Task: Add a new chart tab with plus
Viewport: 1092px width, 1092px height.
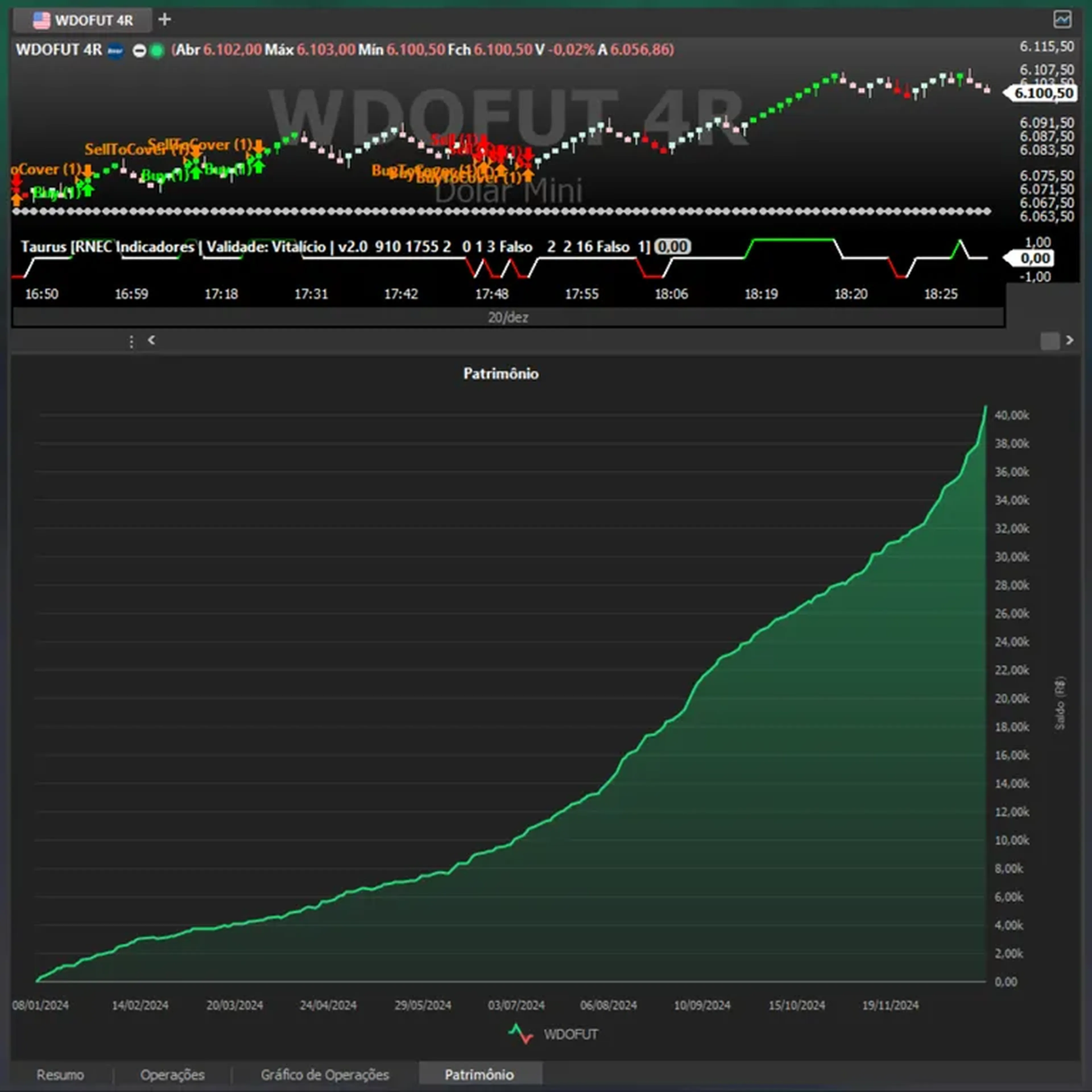Action: click(x=164, y=20)
